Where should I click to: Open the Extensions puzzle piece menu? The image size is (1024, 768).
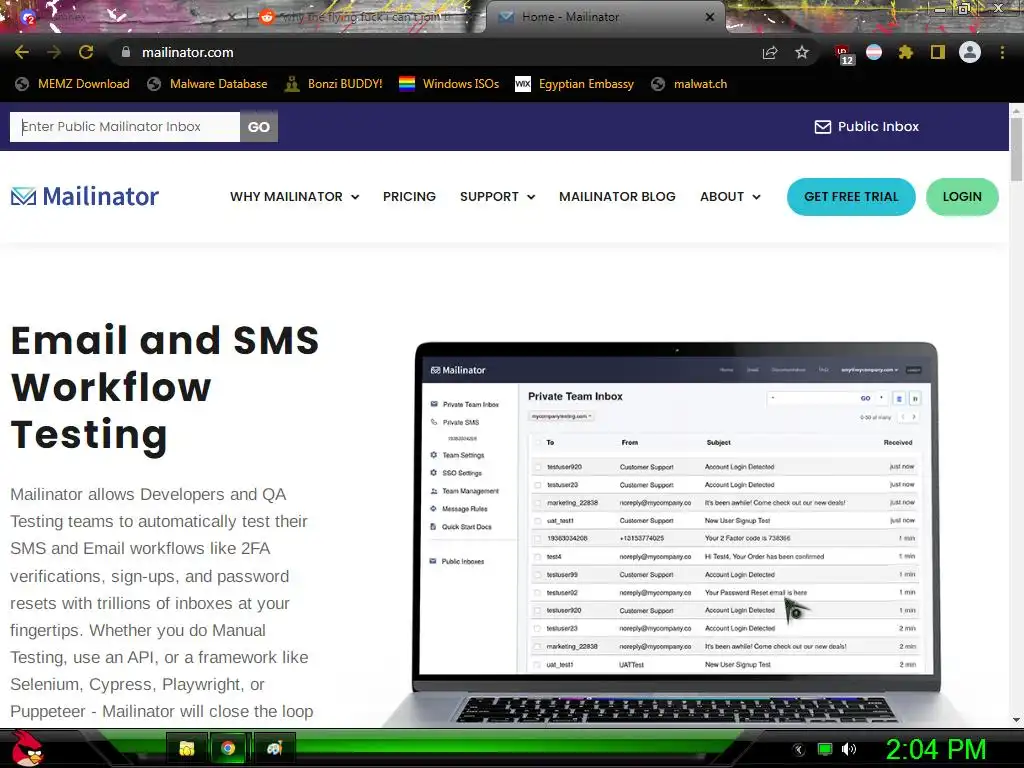[x=906, y=52]
